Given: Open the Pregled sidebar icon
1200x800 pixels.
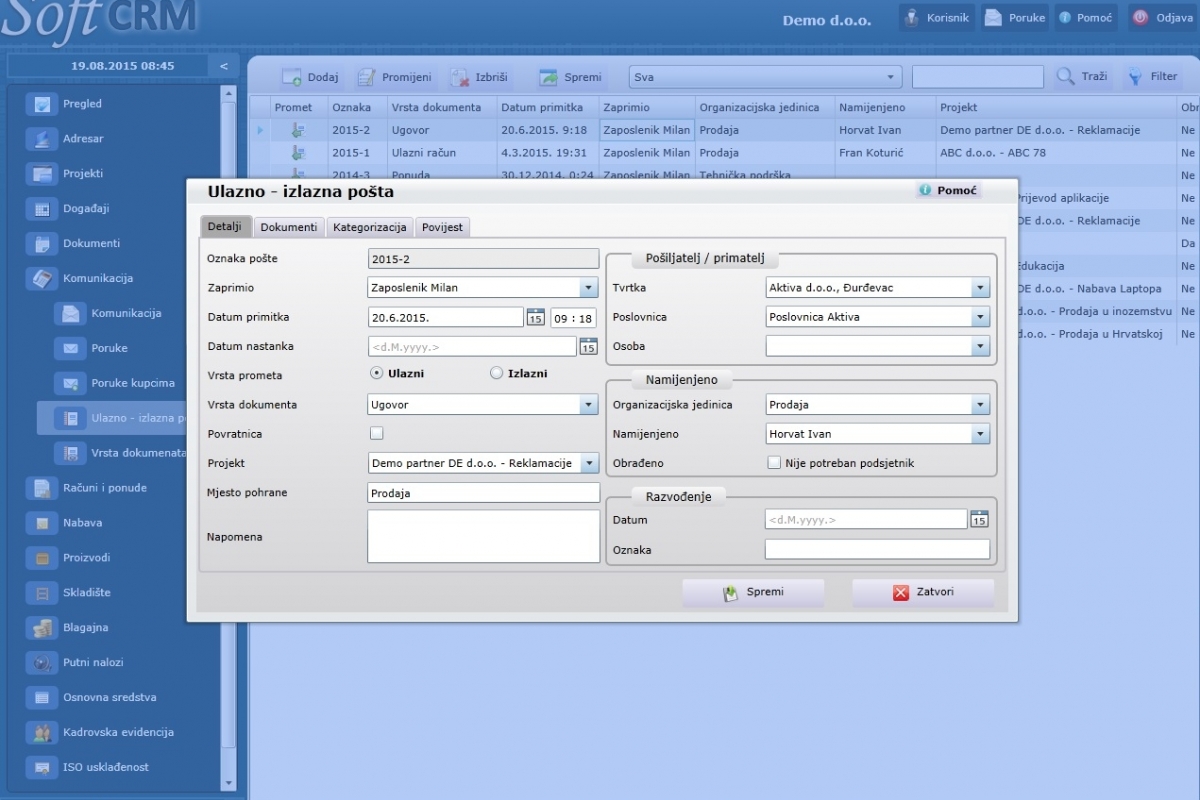Looking at the screenshot, I should click(42, 104).
